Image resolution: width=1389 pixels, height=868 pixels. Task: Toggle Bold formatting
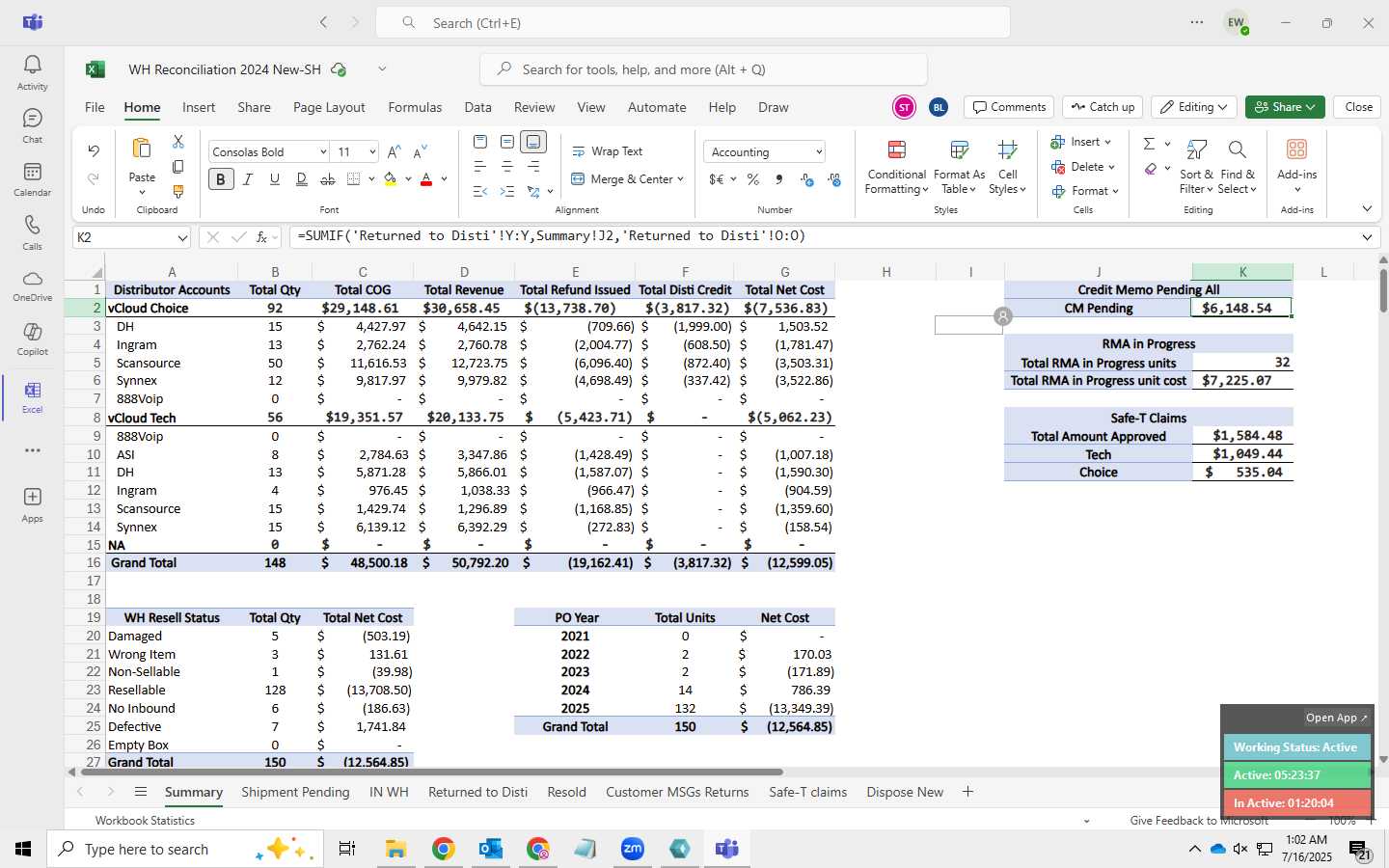coord(221,178)
